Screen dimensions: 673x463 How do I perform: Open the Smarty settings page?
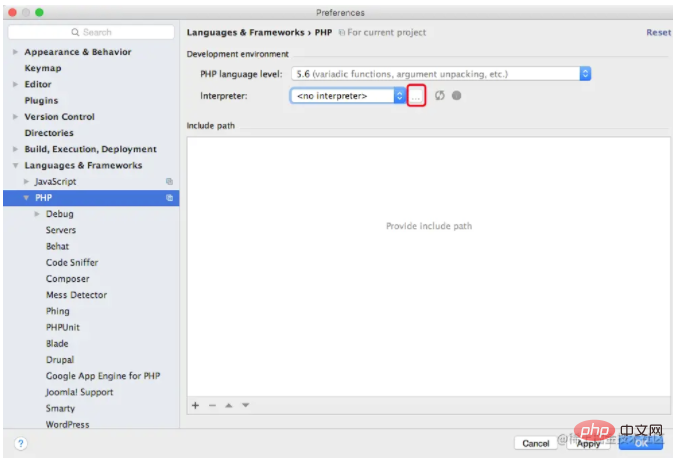coord(60,409)
